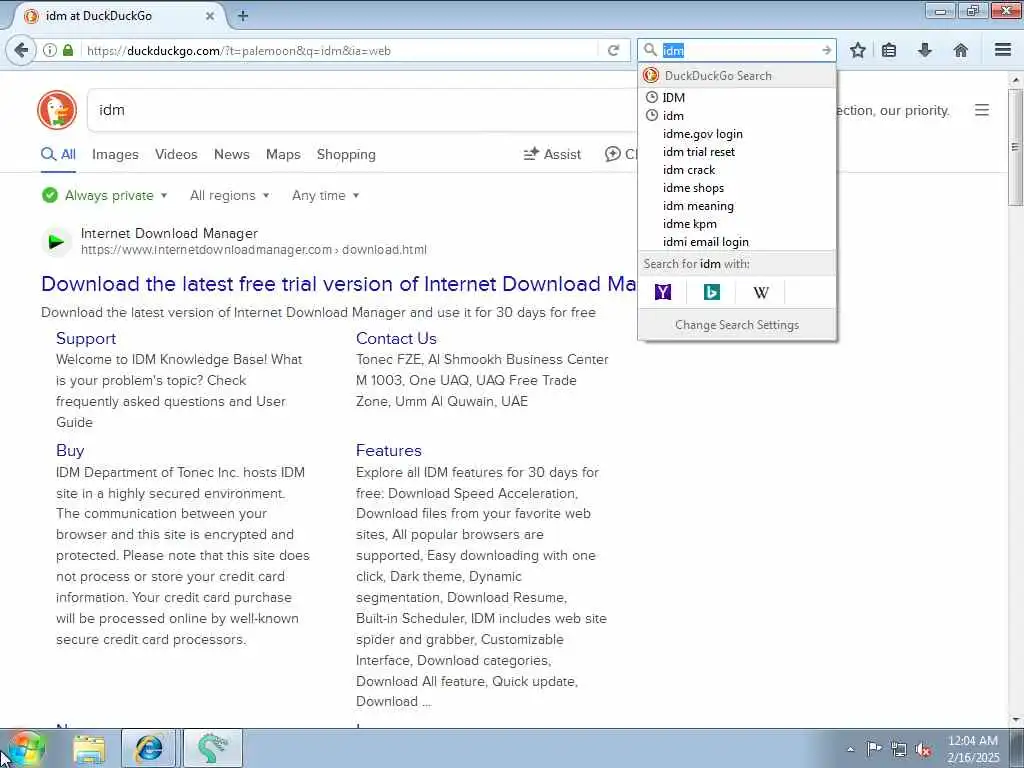
Task: Click the DuckDuckGo logo
Action: tap(57, 110)
